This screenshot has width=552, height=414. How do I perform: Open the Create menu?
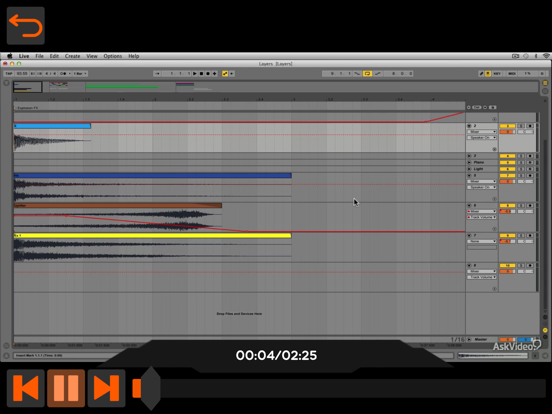tap(73, 56)
